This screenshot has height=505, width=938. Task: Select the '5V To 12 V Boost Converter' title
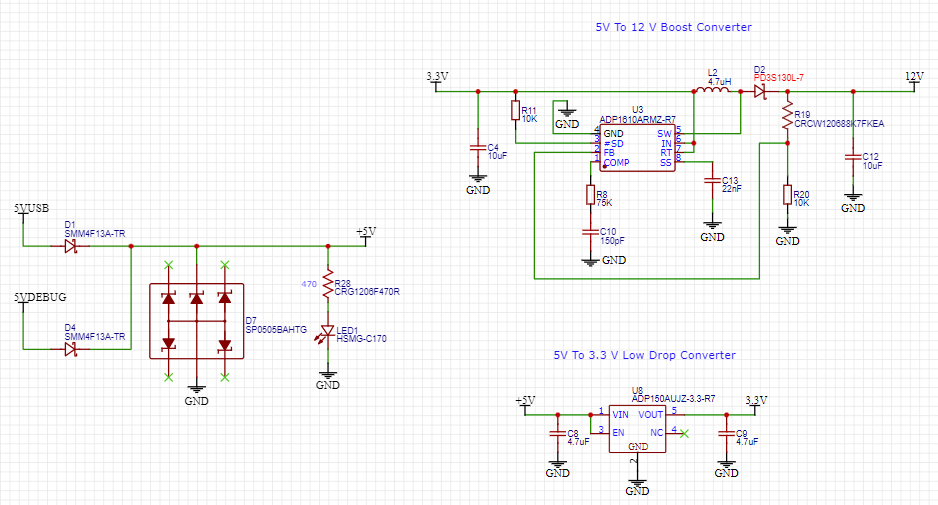(x=674, y=27)
